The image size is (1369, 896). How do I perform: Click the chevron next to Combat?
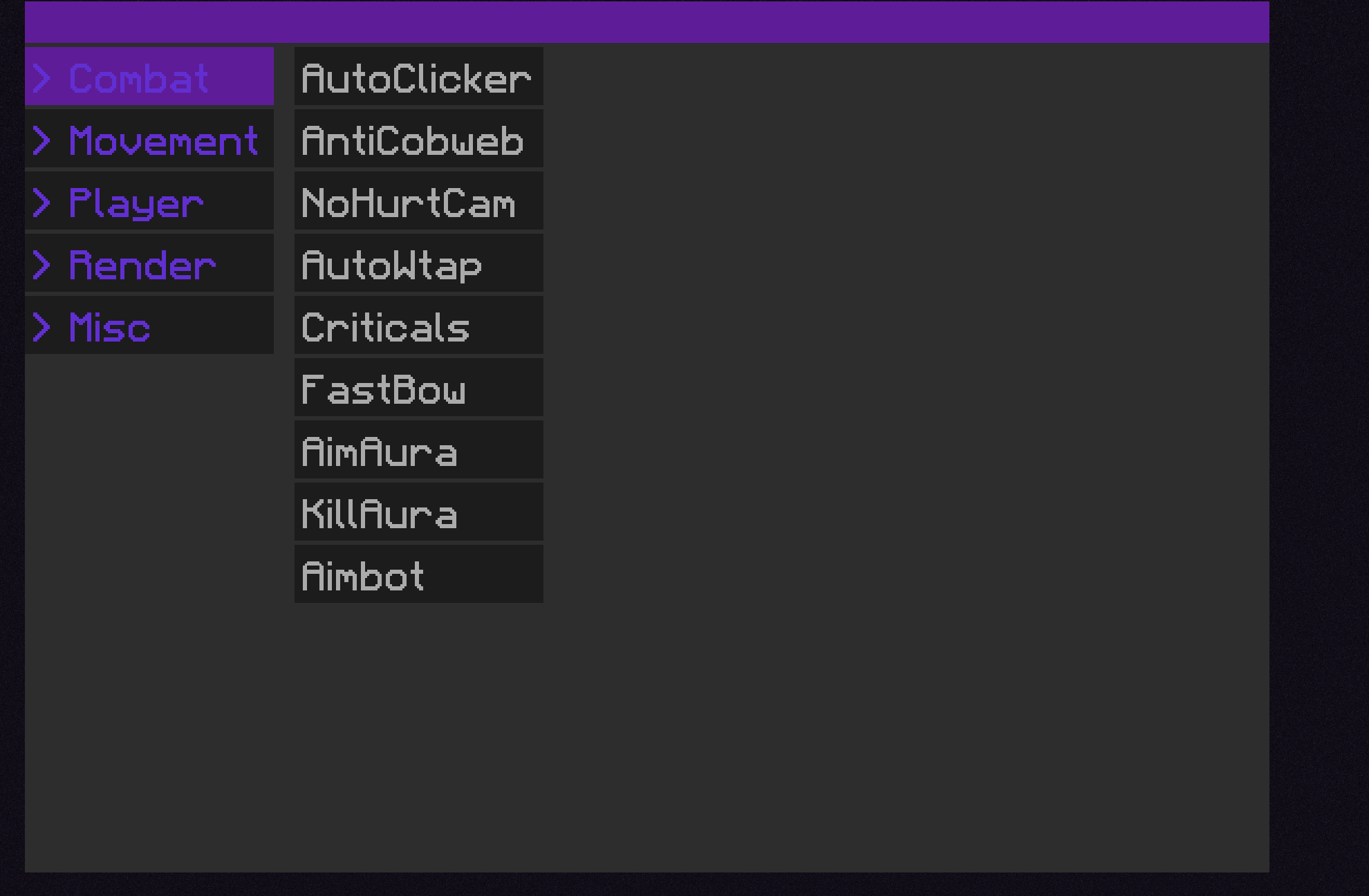41,78
